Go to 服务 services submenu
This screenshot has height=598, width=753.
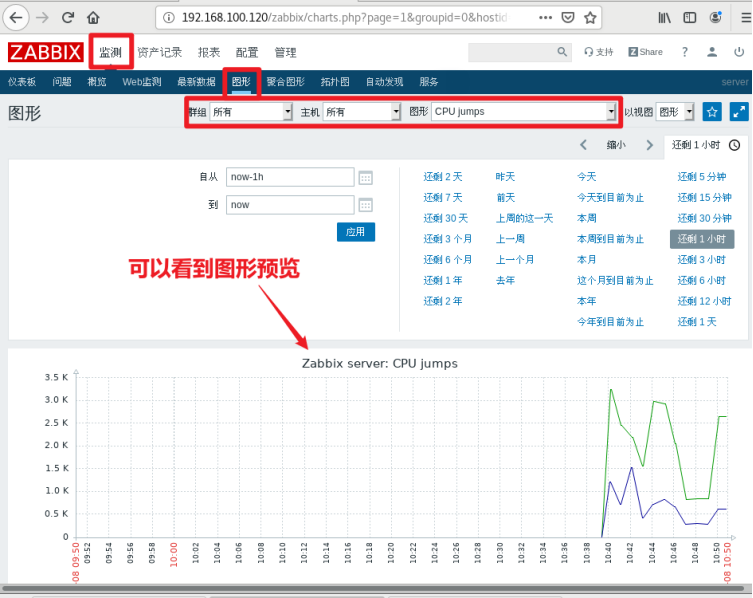429,82
